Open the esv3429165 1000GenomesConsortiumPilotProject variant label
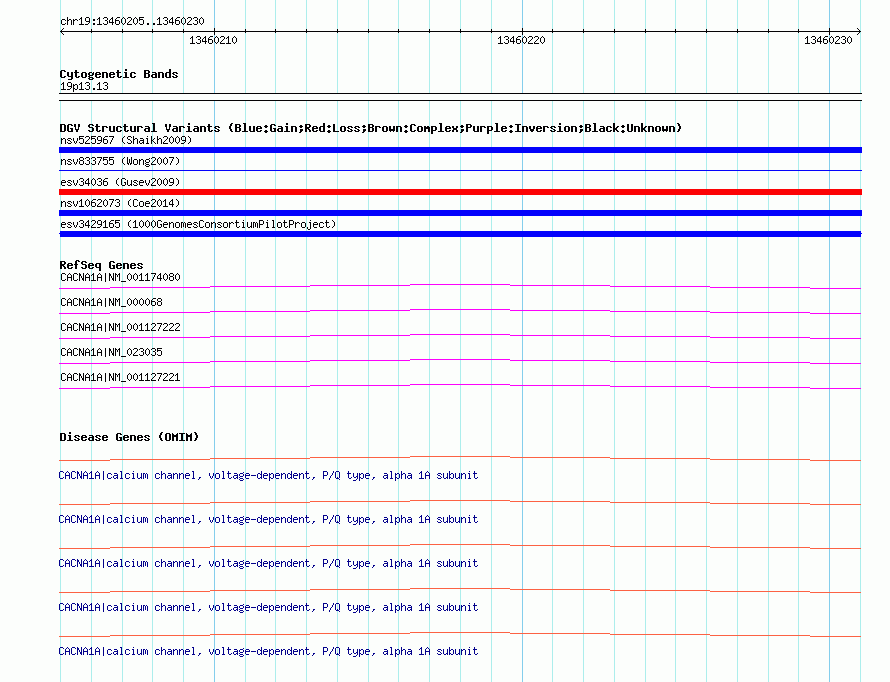Screen dimensions: 890x682 point(198,224)
